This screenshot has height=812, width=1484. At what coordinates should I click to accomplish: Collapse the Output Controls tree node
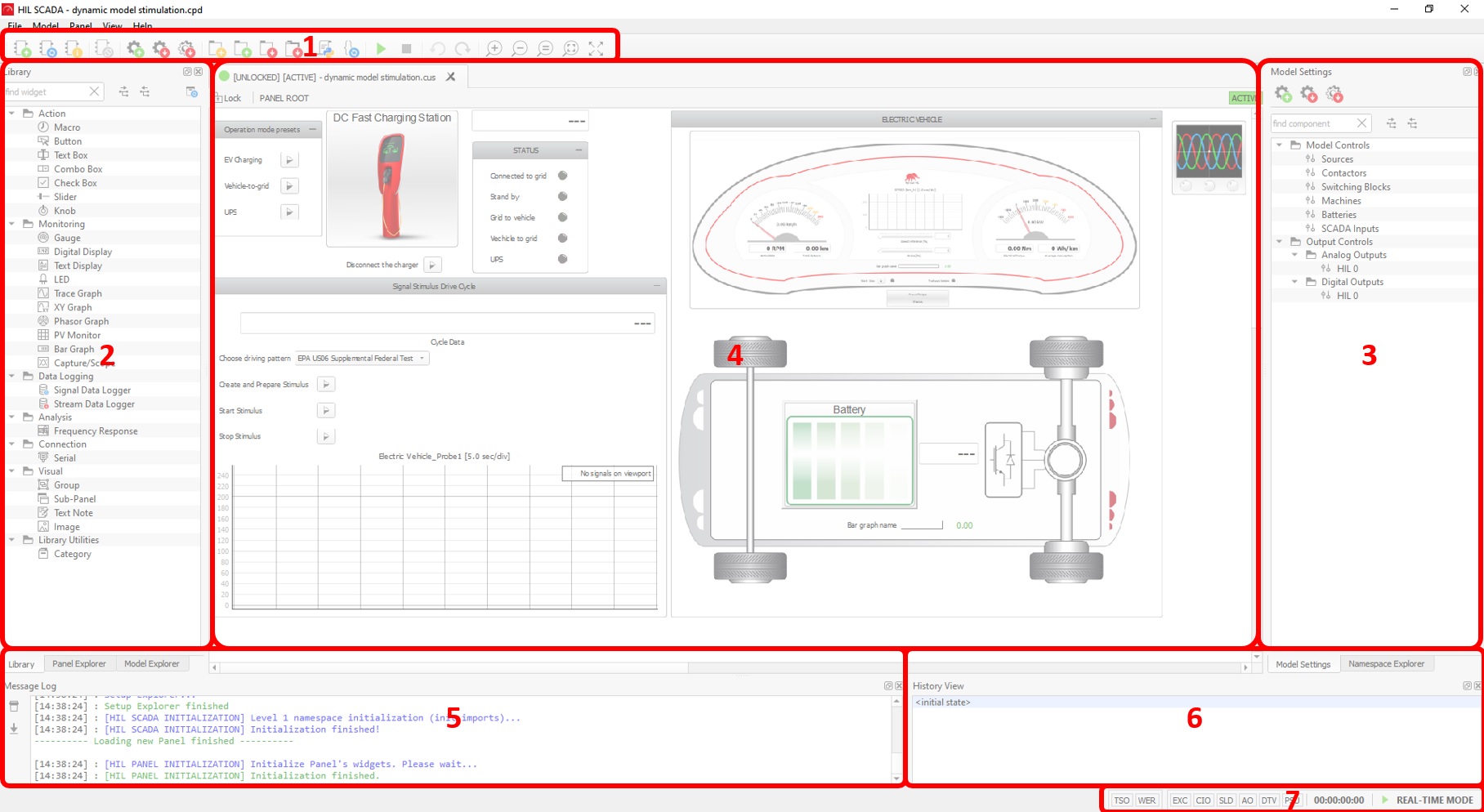pos(1280,242)
